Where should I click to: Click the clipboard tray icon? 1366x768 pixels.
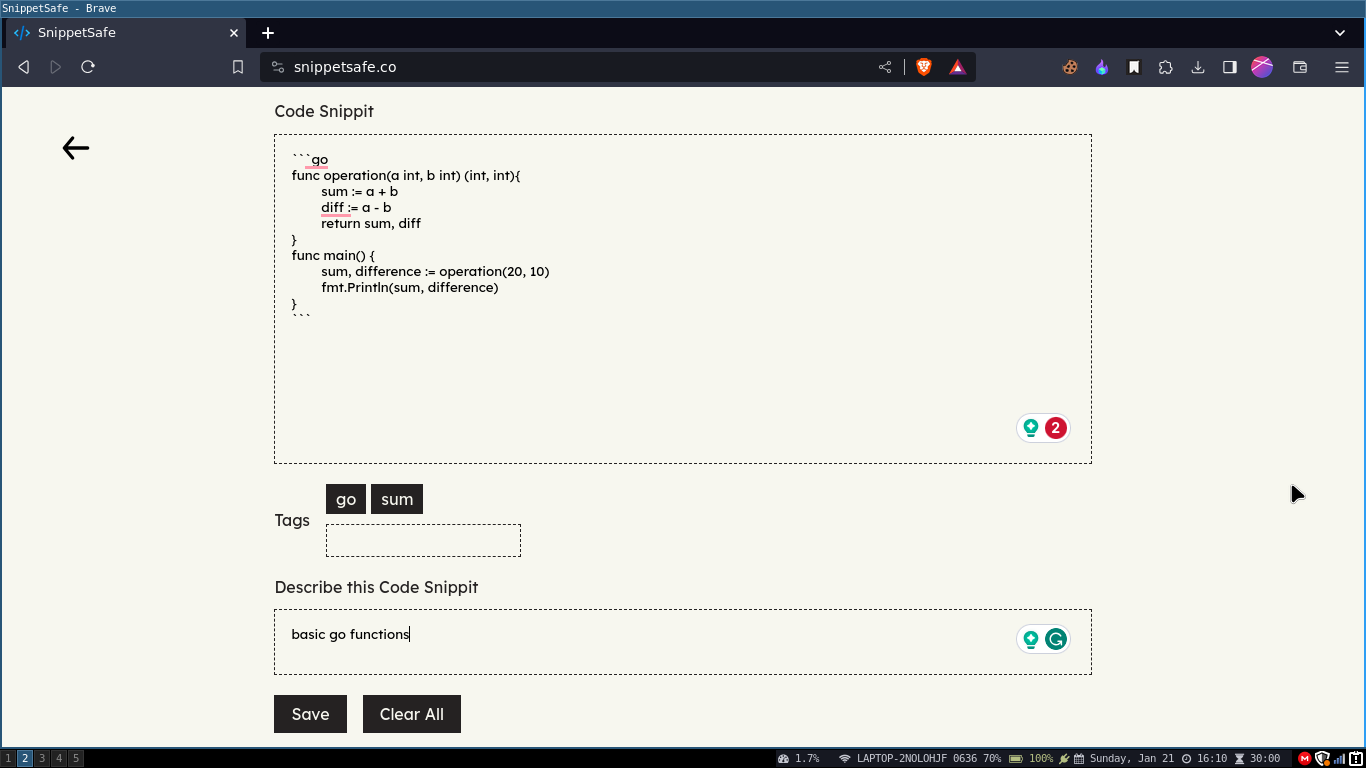(x=1356, y=759)
